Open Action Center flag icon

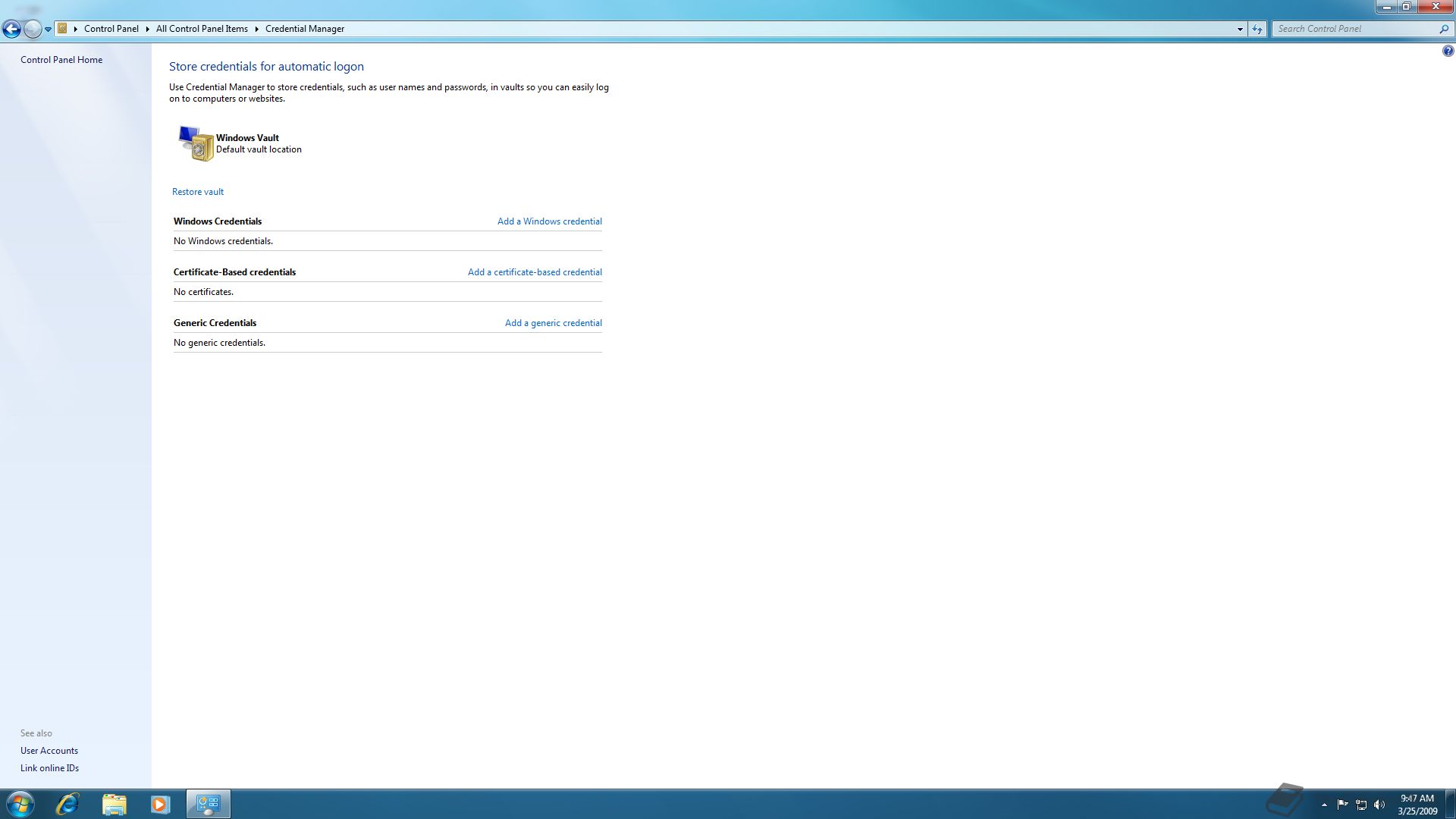(1342, 805)
